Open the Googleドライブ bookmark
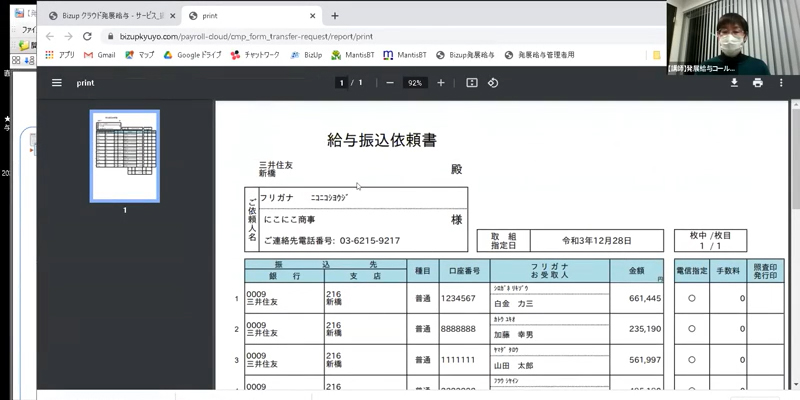This screenshot has width=800, height=400. (x=192, y=55)
